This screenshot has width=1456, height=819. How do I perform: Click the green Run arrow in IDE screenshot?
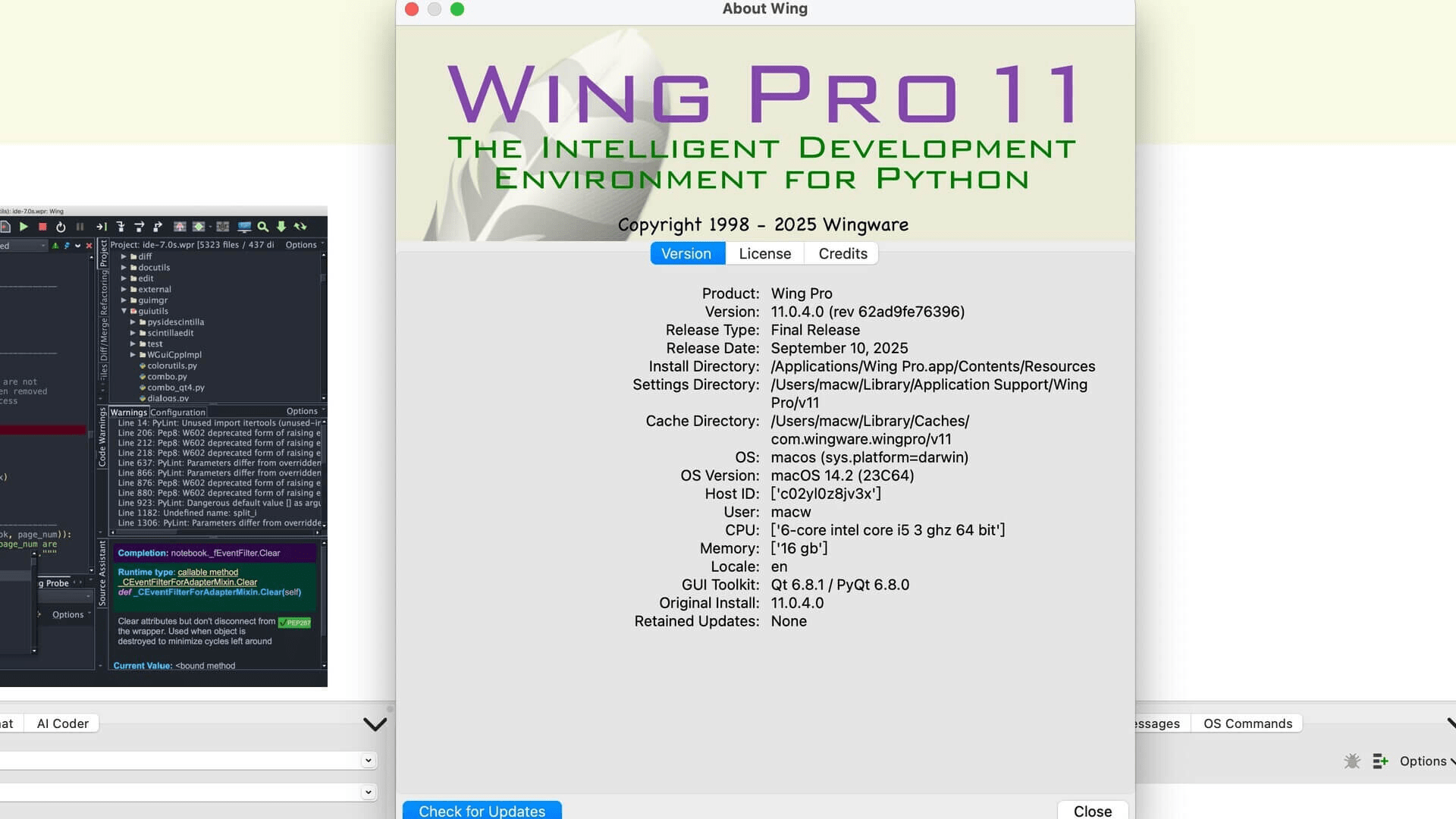click(24, 227)
